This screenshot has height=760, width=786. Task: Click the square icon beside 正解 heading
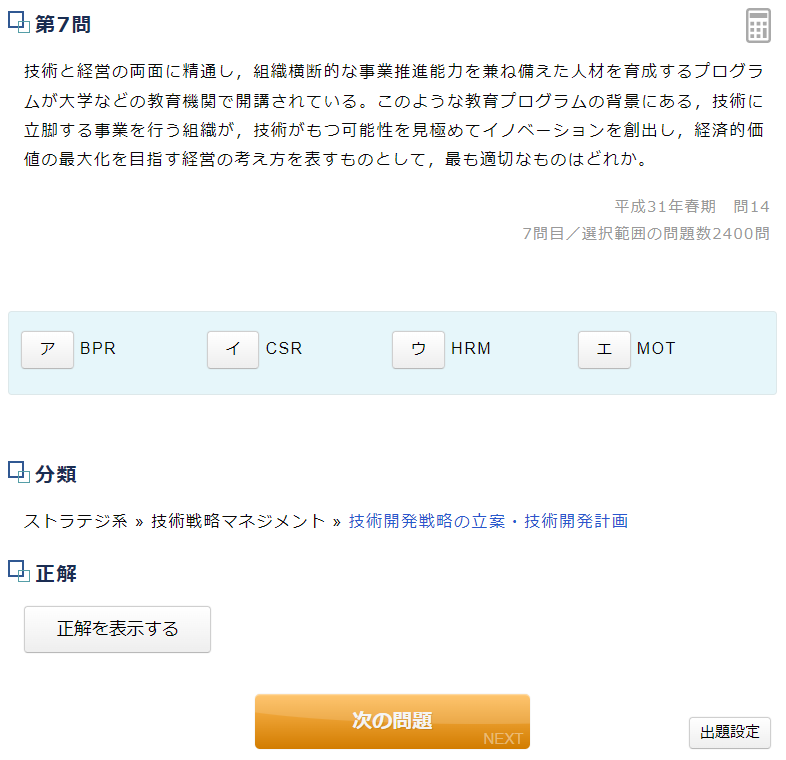coord(19,571)
